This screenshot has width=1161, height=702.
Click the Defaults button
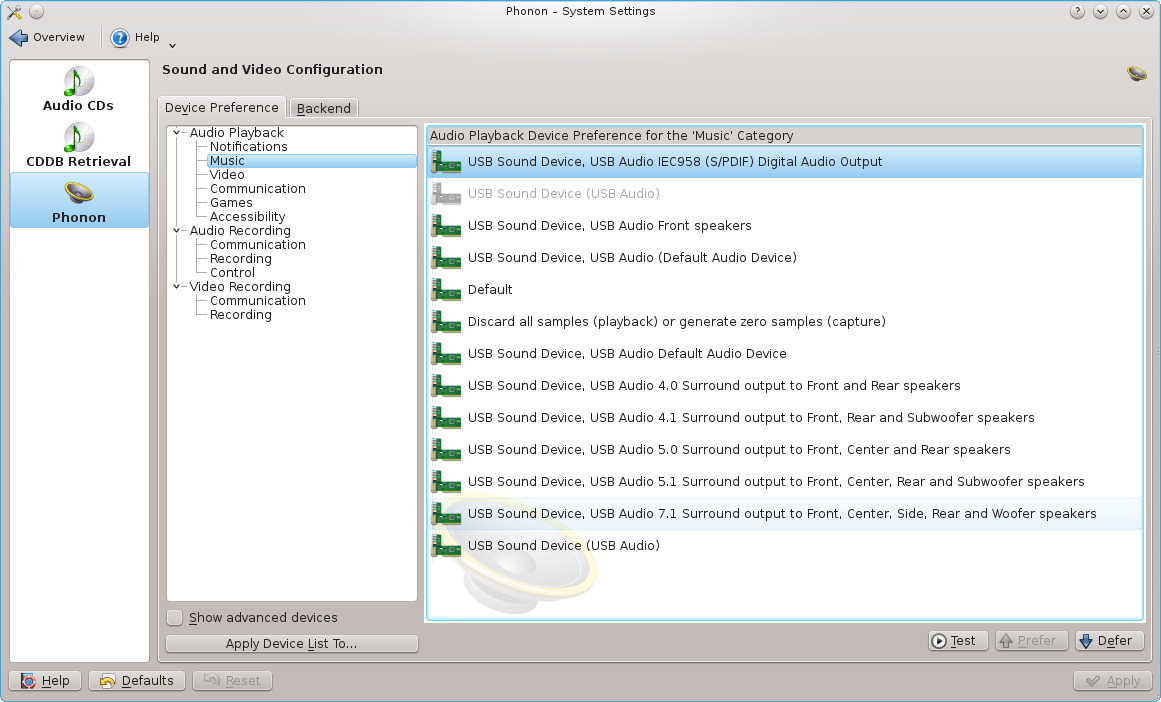(137, 681)
